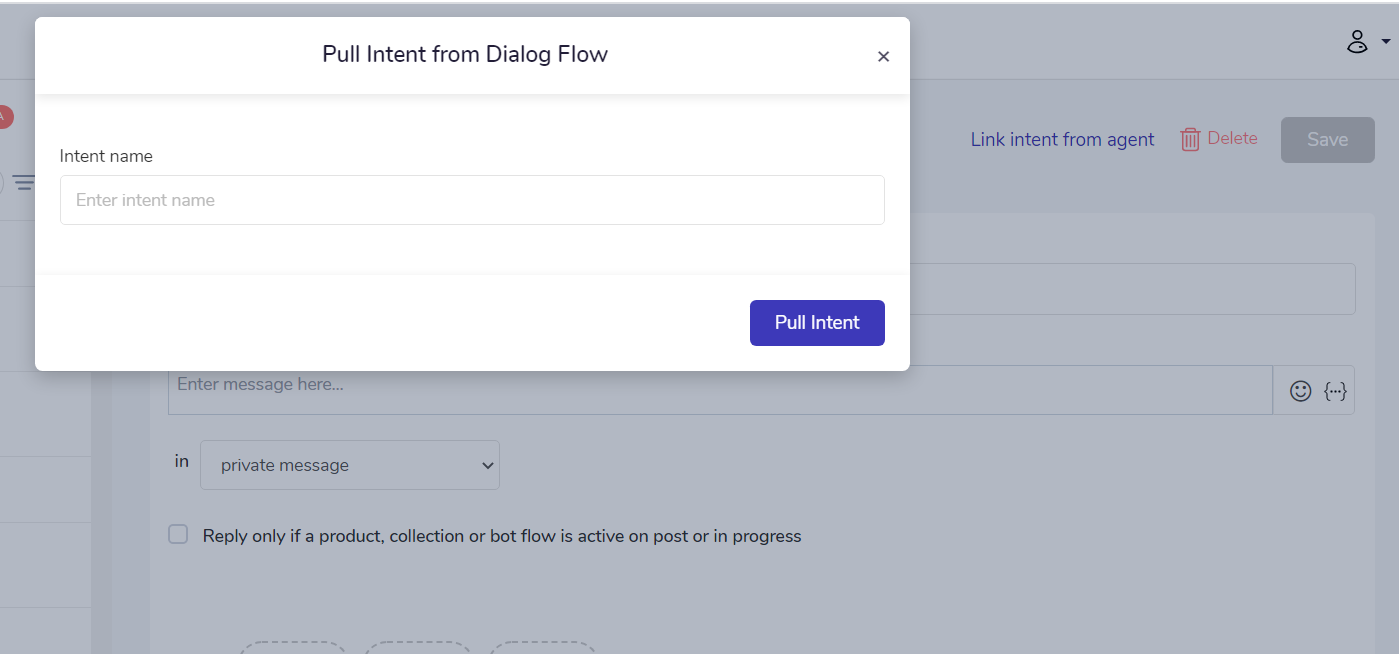The width and height of the screenshot is (1399, 654).
Task: Click the Intent name label
Action: (x=106, y=156)
